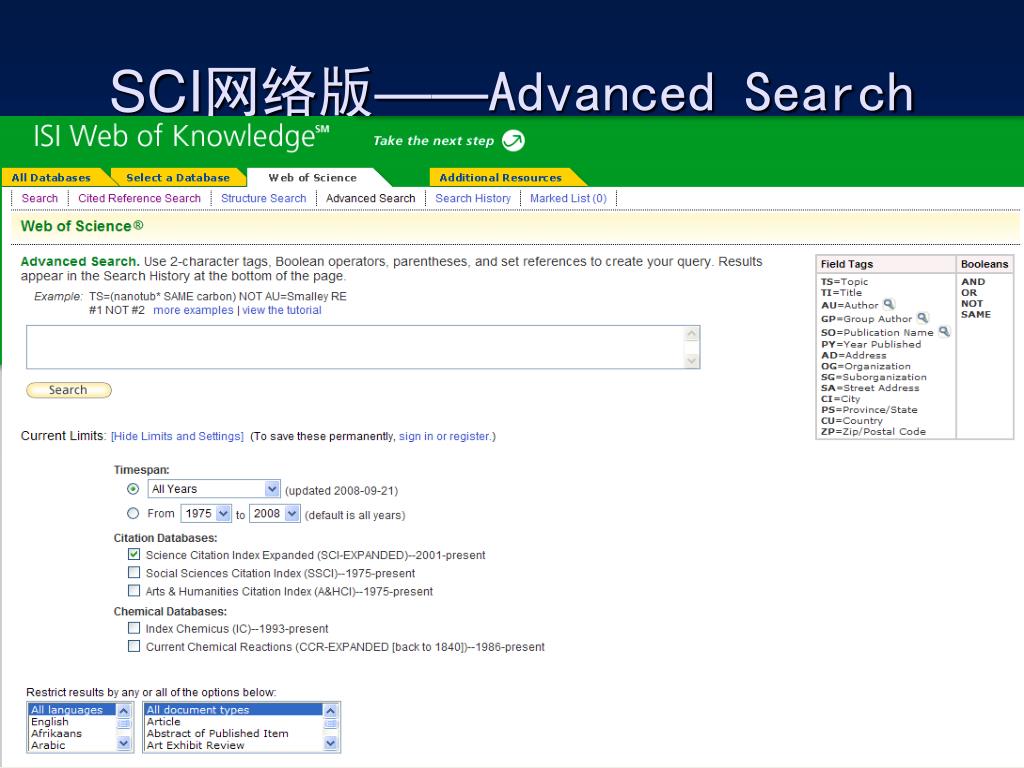The height and width of the screenshot is (768, 1024).
Task: Select 'All languages' in language list
Action: pos(72,710)
